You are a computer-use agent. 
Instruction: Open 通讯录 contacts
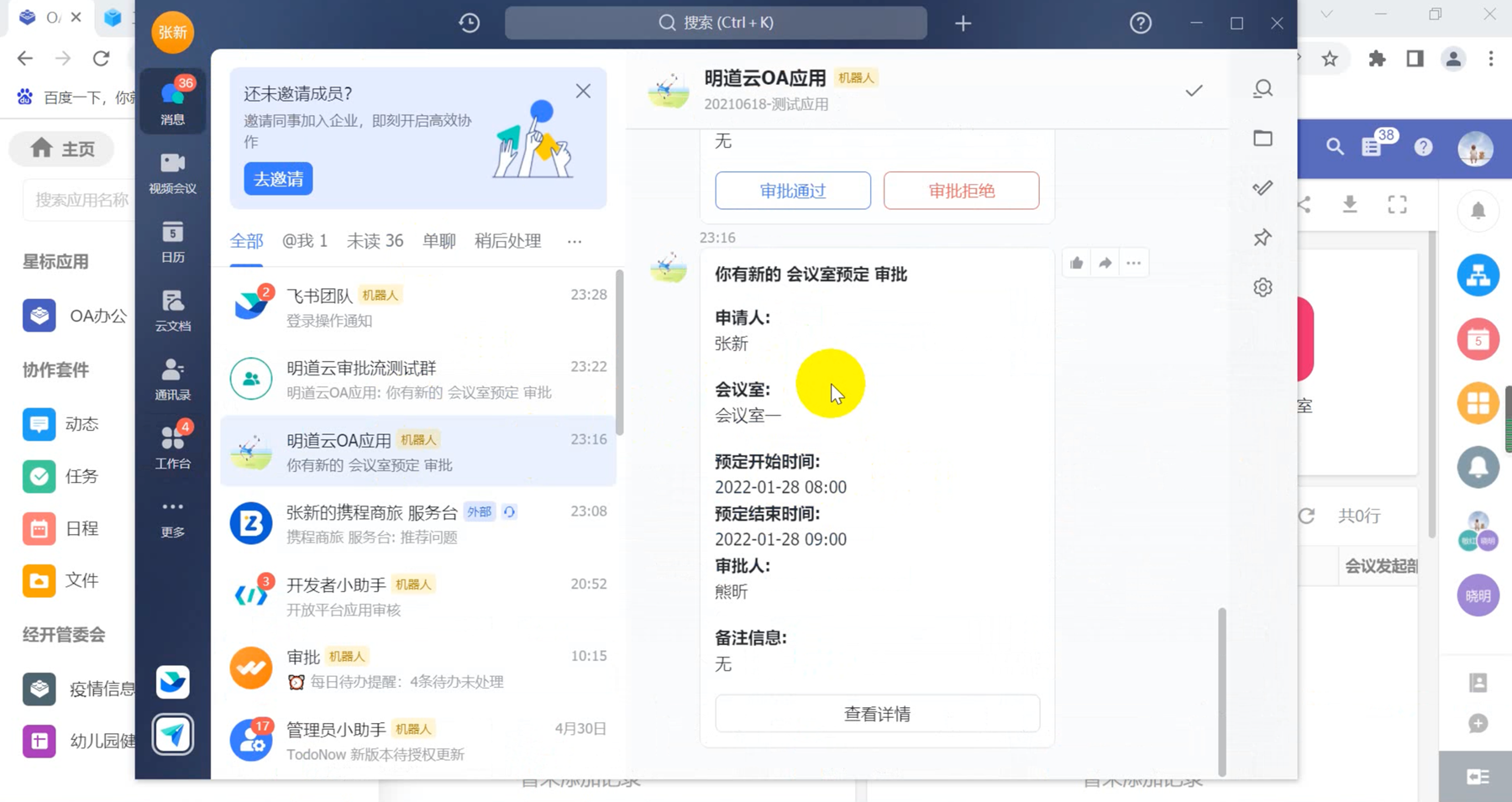173,380
